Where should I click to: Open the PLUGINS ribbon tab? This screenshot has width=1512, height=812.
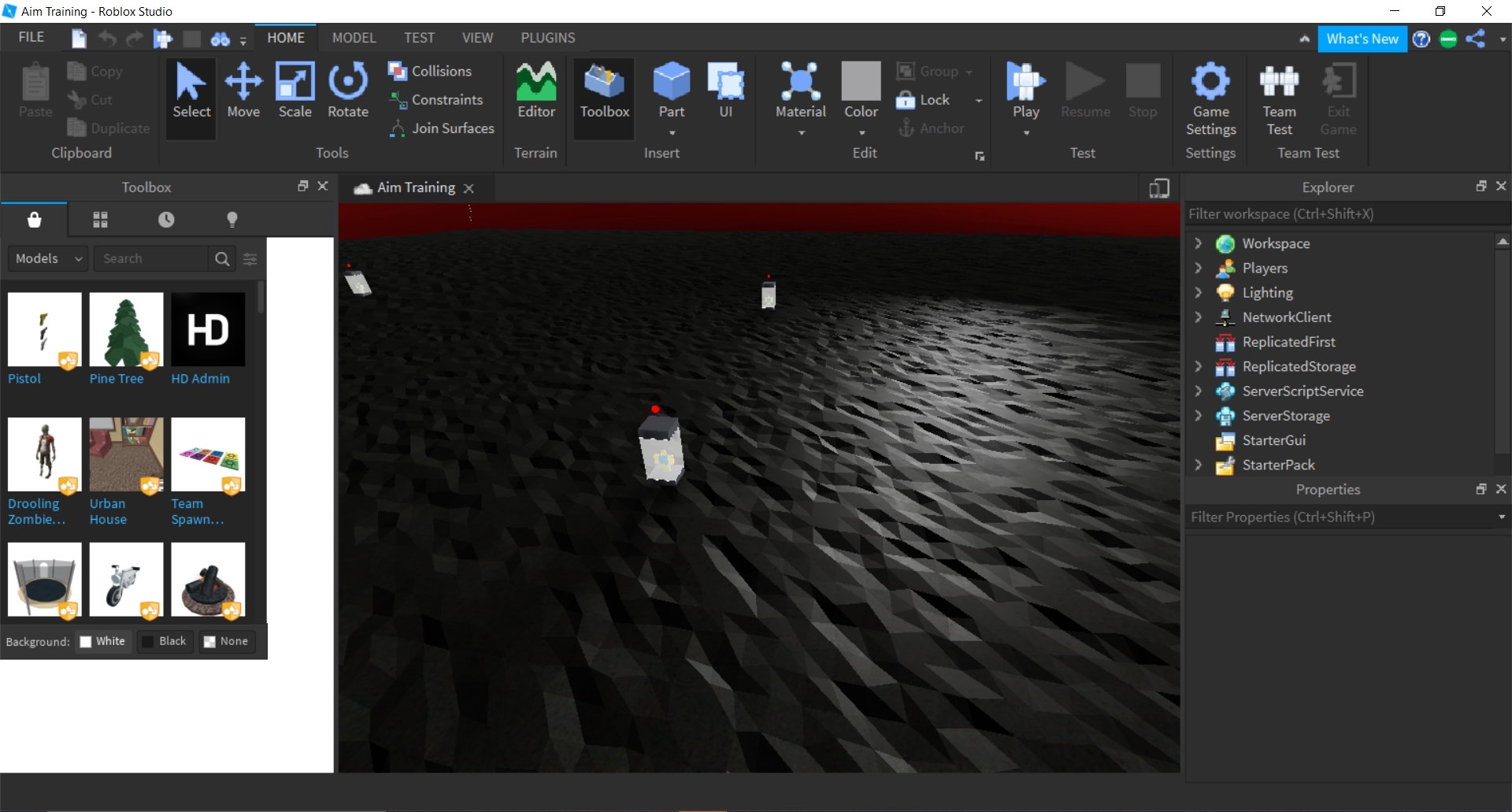pos(547,38)
